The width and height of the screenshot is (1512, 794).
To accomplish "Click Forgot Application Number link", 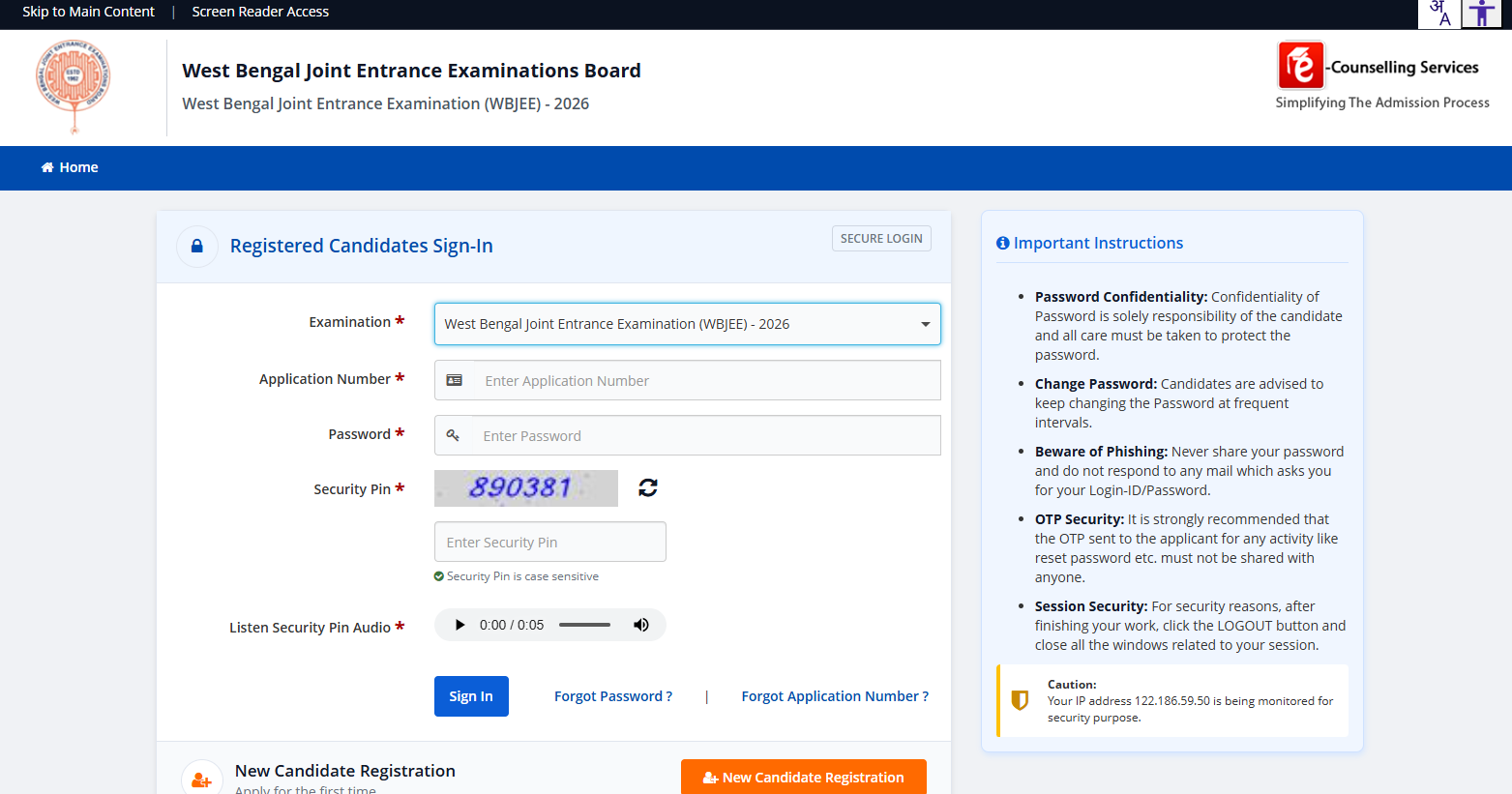I will pos(834,696).
